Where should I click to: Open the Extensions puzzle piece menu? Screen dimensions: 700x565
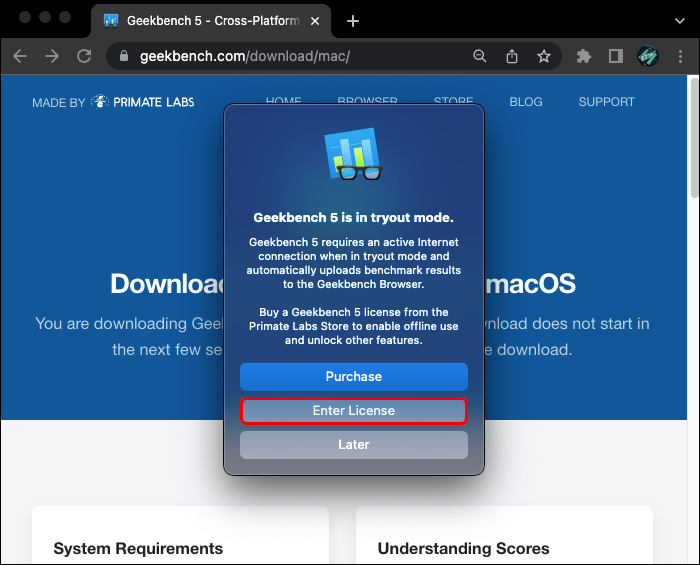583,56
